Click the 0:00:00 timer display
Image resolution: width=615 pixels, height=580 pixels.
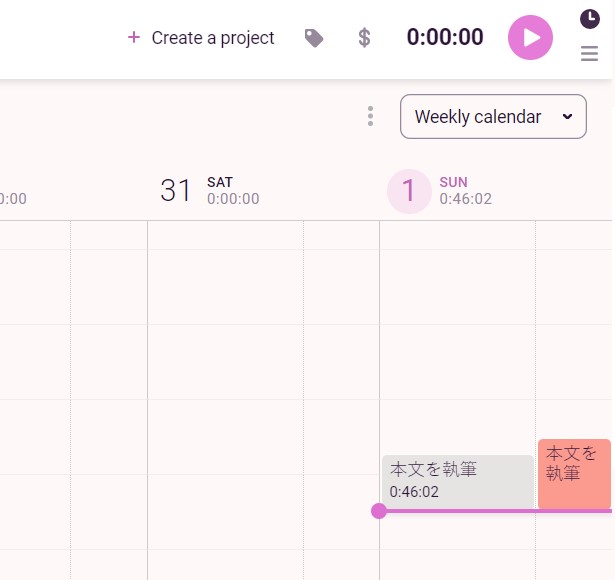coord(445,38)
